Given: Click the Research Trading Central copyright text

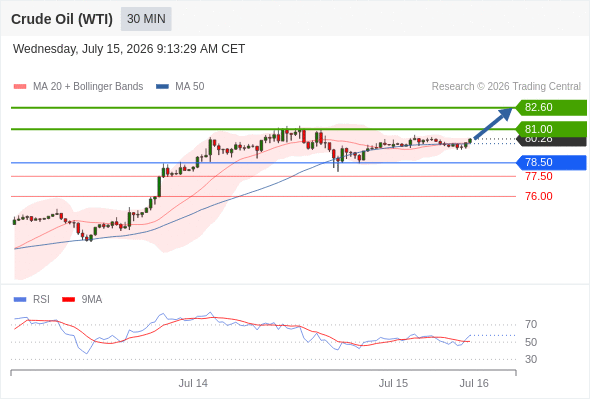Looking at the screenshot, I should (x=506, y=87).
